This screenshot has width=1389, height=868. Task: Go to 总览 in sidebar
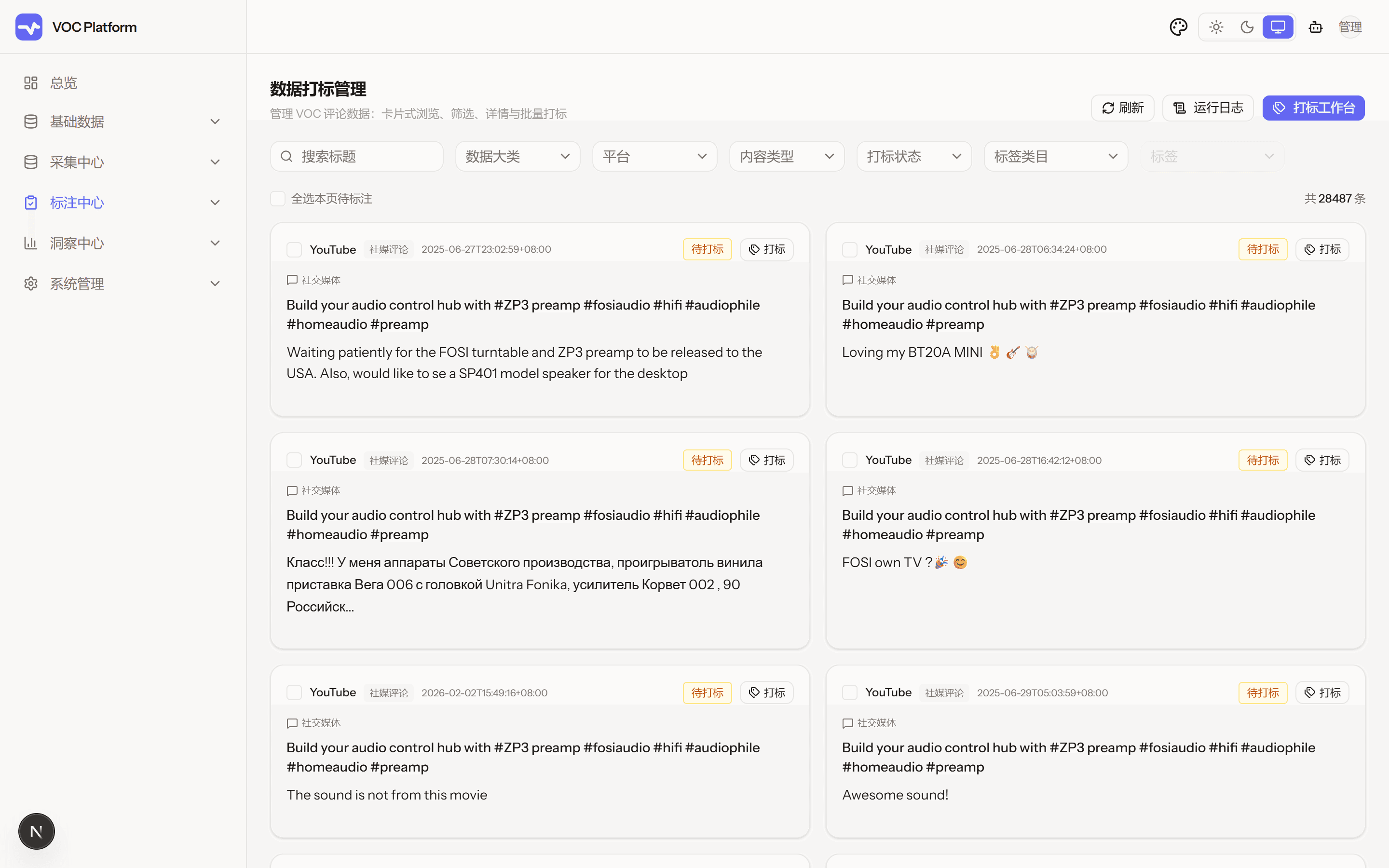[123, 83]
